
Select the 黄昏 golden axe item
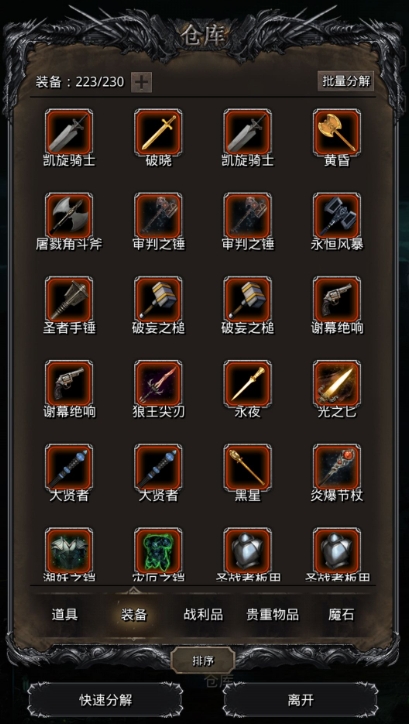pos(337,133)
